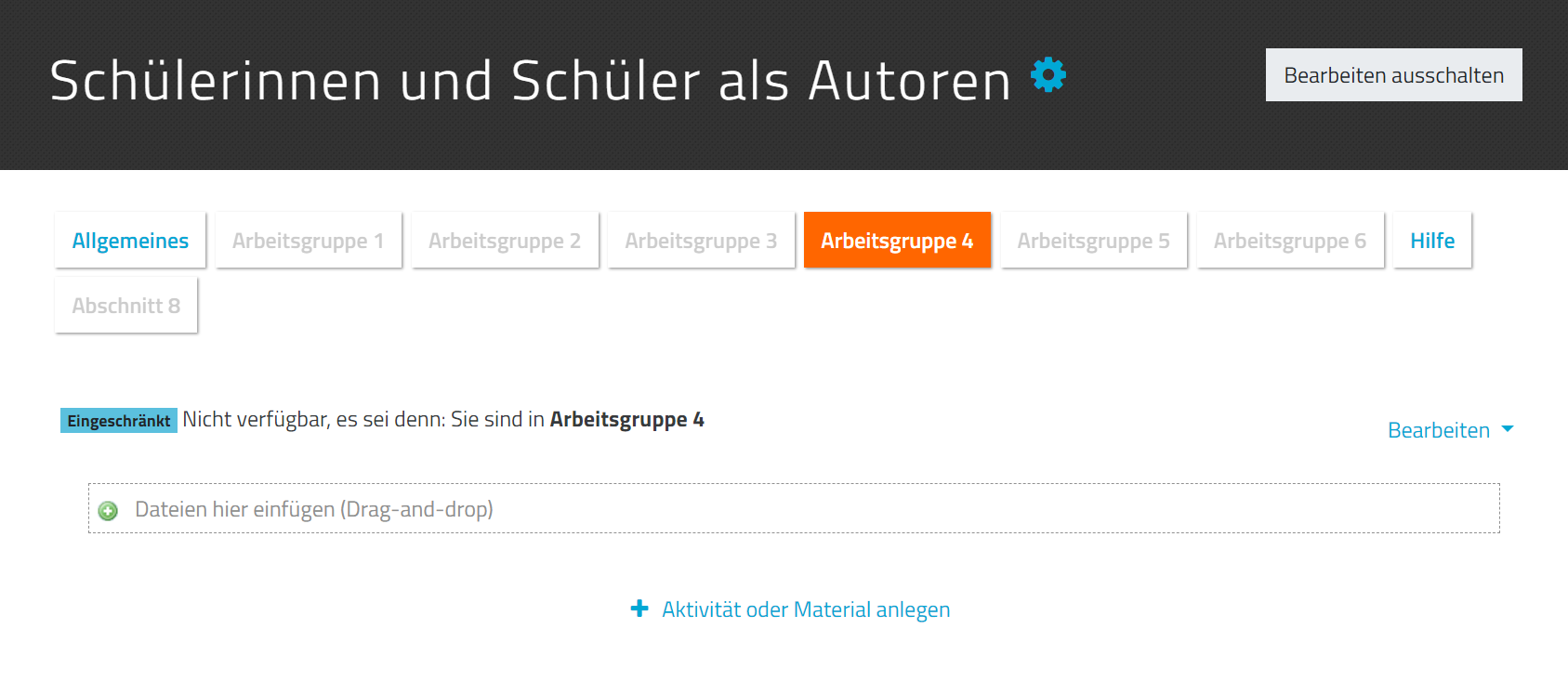Click the blue plus icon before Aktivität oder Material anlegen
The height and width of the screenshot is (681, 1568).
point(639,609)
